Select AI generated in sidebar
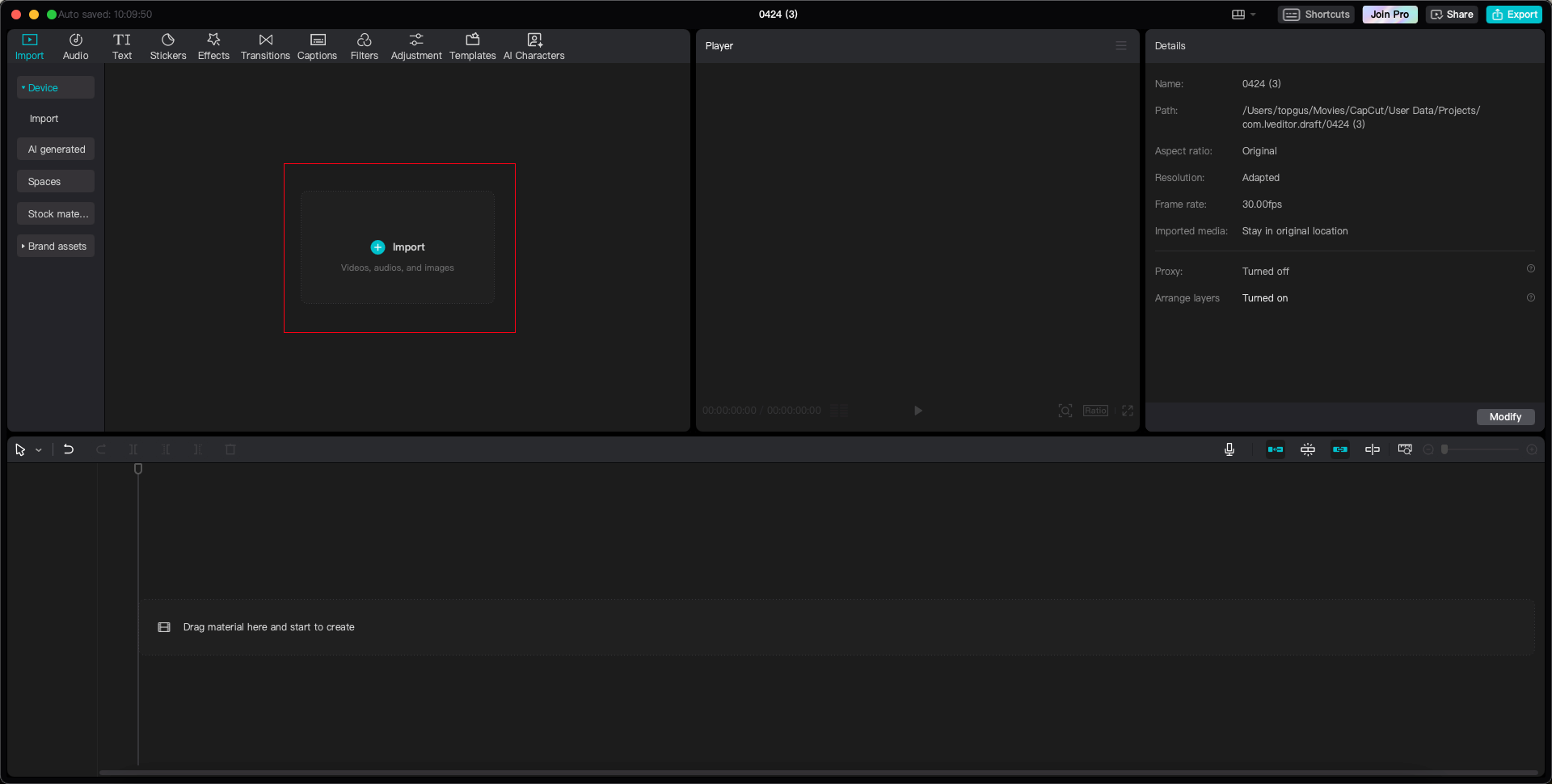 (x=56, y=149)
